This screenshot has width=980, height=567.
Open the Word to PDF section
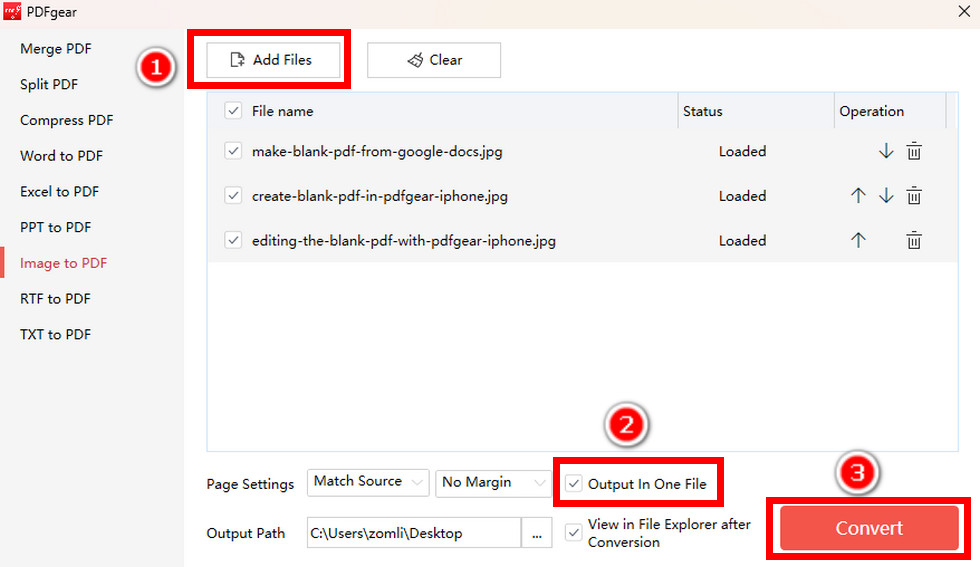[61, 156]
